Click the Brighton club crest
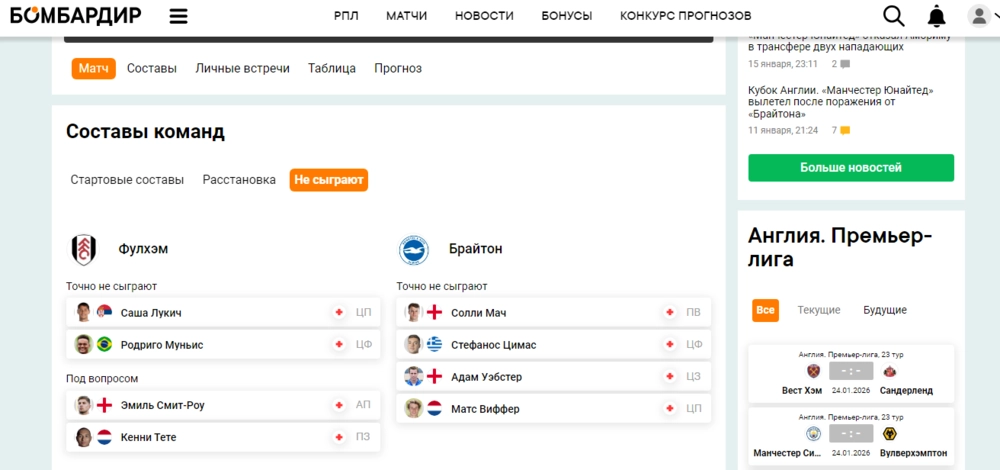 point(413,249)
